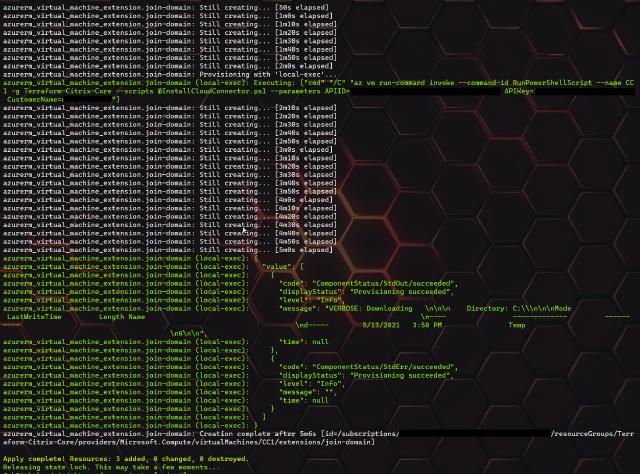The height and width of the screenshot is (474, 640).
Task: Click the "[50s elapsed]" text on first line
Action: (x=302, y=7)
